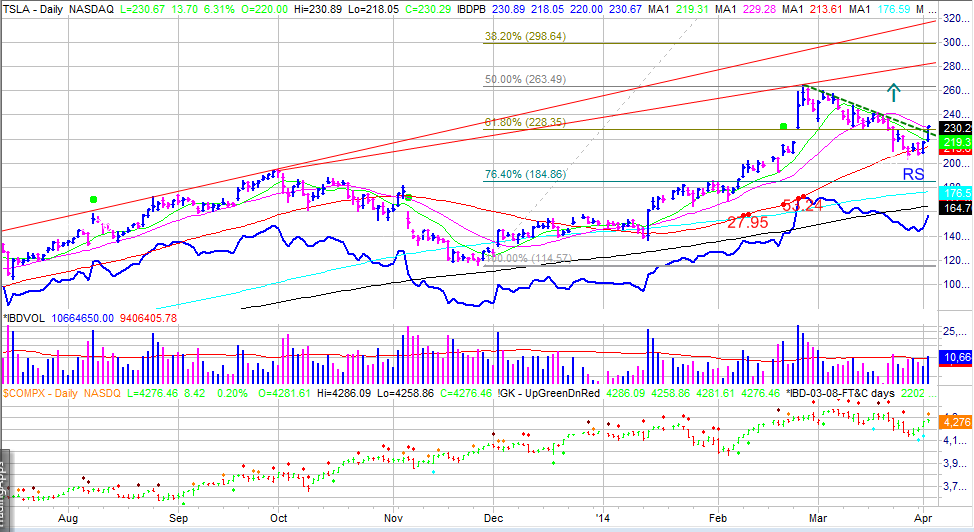Click the Mar label on time axis
This screenshot has height=532, width=974.
click(x=818, y=518)
